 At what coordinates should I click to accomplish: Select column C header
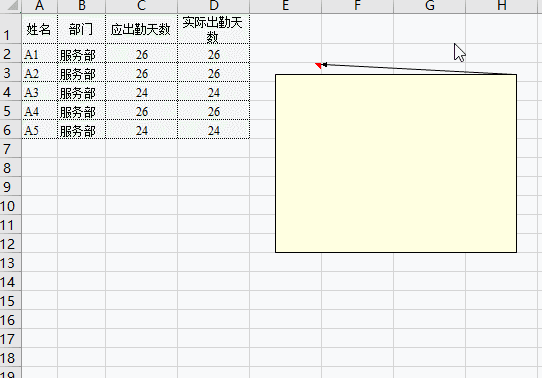pyautogui.click(x=142, y=6)
